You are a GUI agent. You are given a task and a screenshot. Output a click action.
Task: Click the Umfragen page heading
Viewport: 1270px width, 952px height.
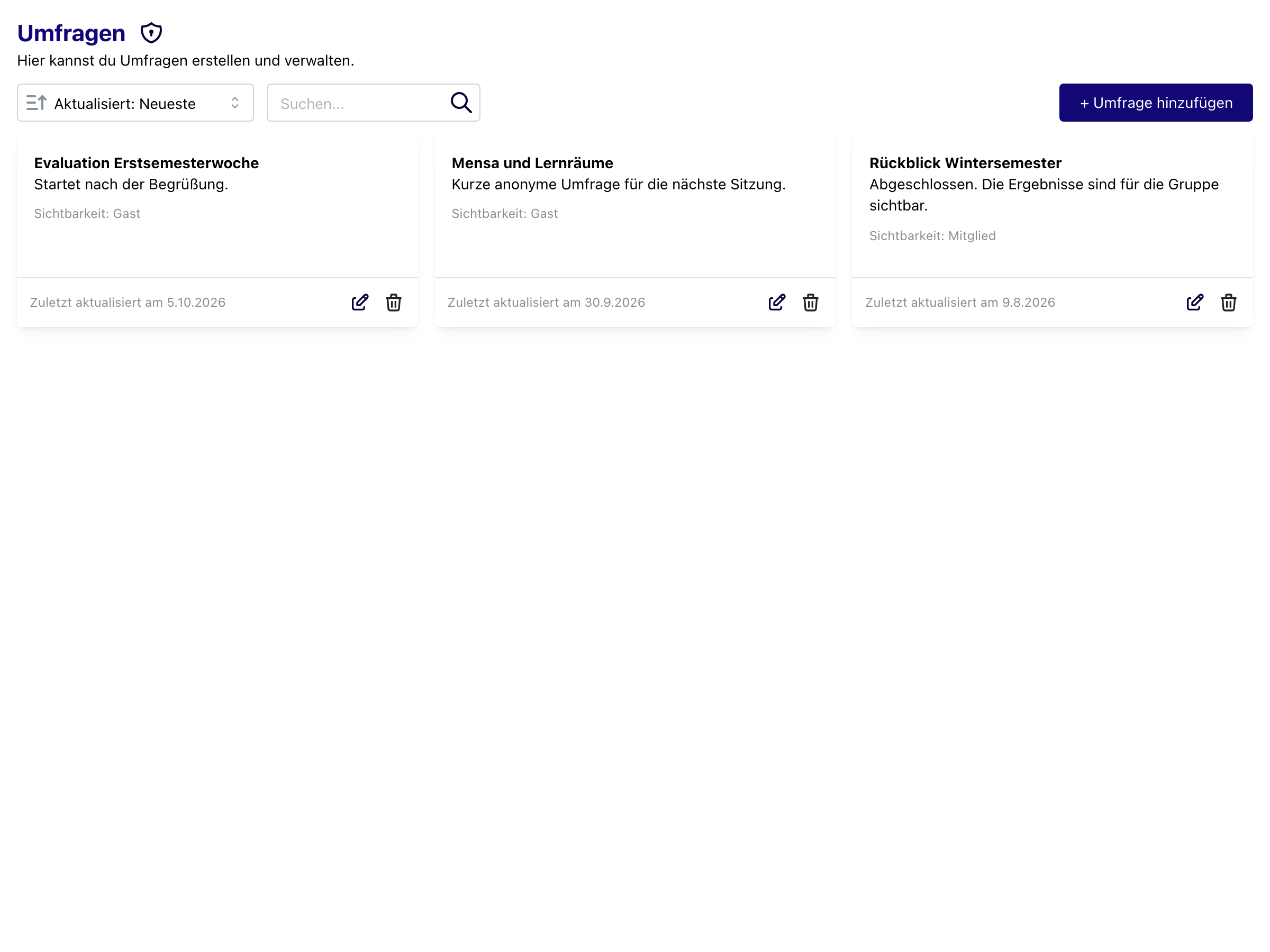coord(71,33)
